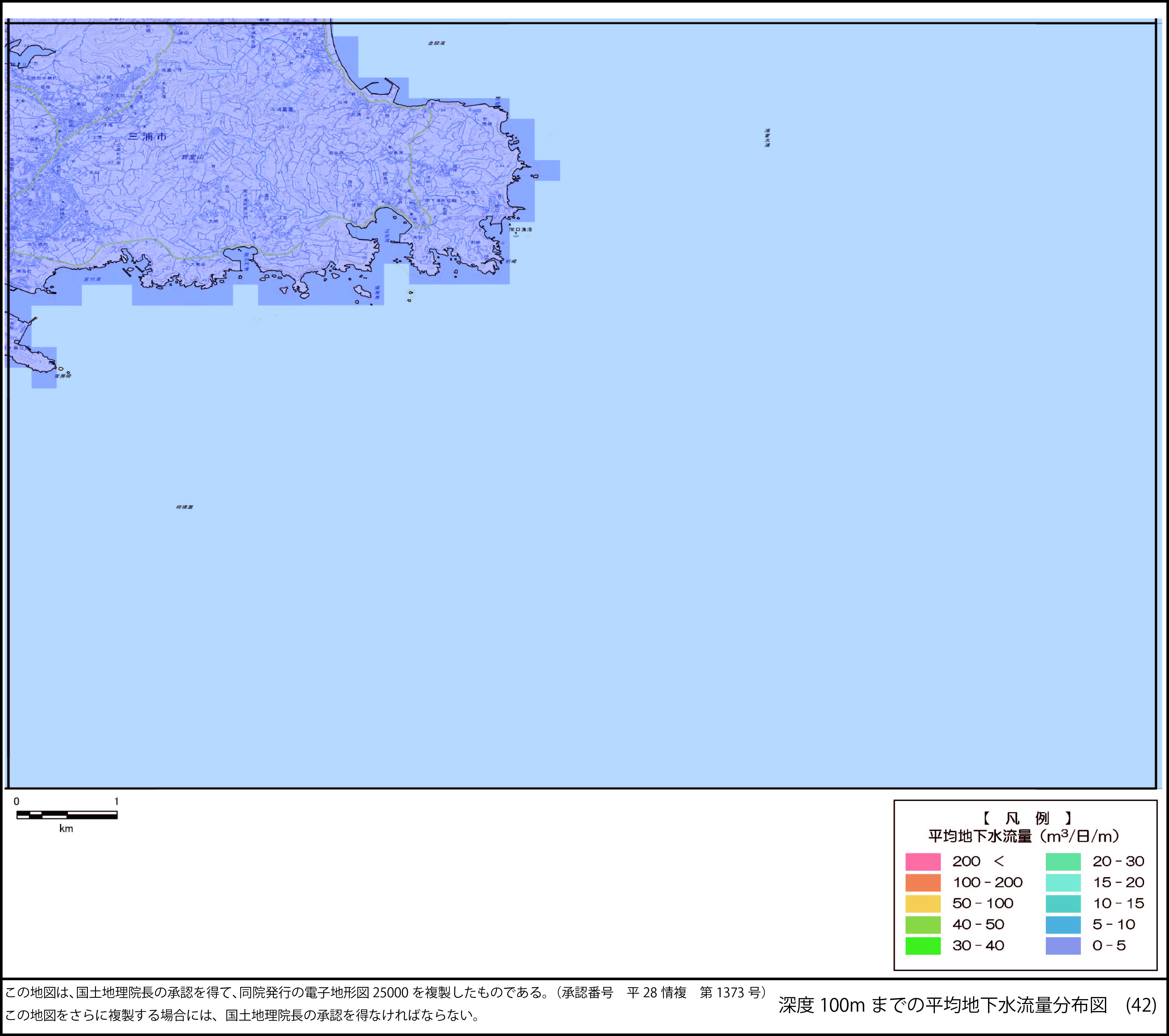Click the '江奈湾' bay label

pyautogui.click(x=387, y=236)
